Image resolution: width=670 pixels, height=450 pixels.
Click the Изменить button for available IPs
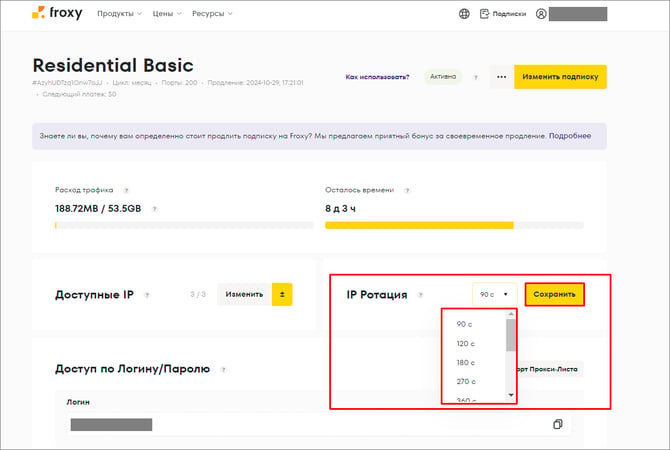click(x=244, y=294)
